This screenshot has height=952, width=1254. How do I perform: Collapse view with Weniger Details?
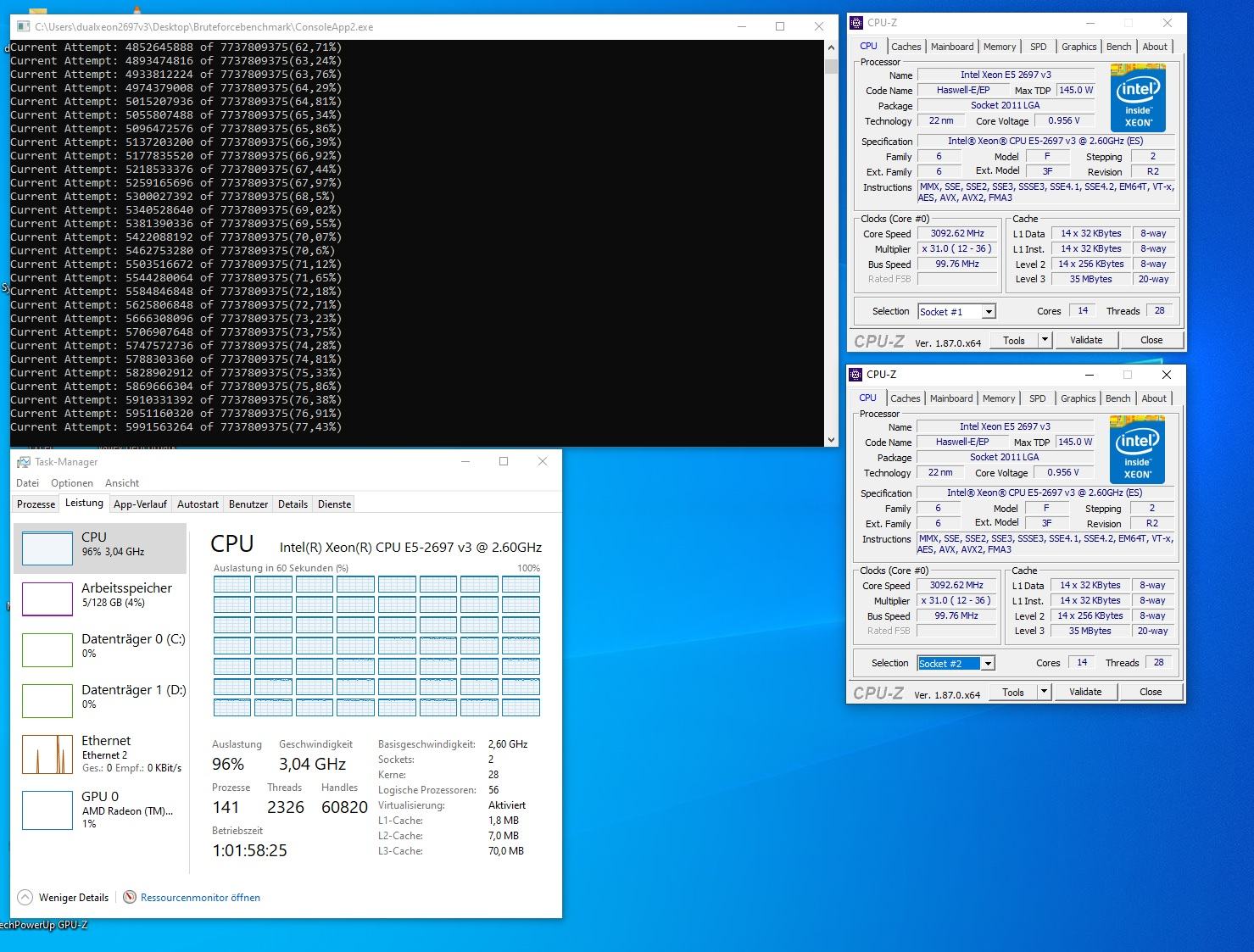63,898
